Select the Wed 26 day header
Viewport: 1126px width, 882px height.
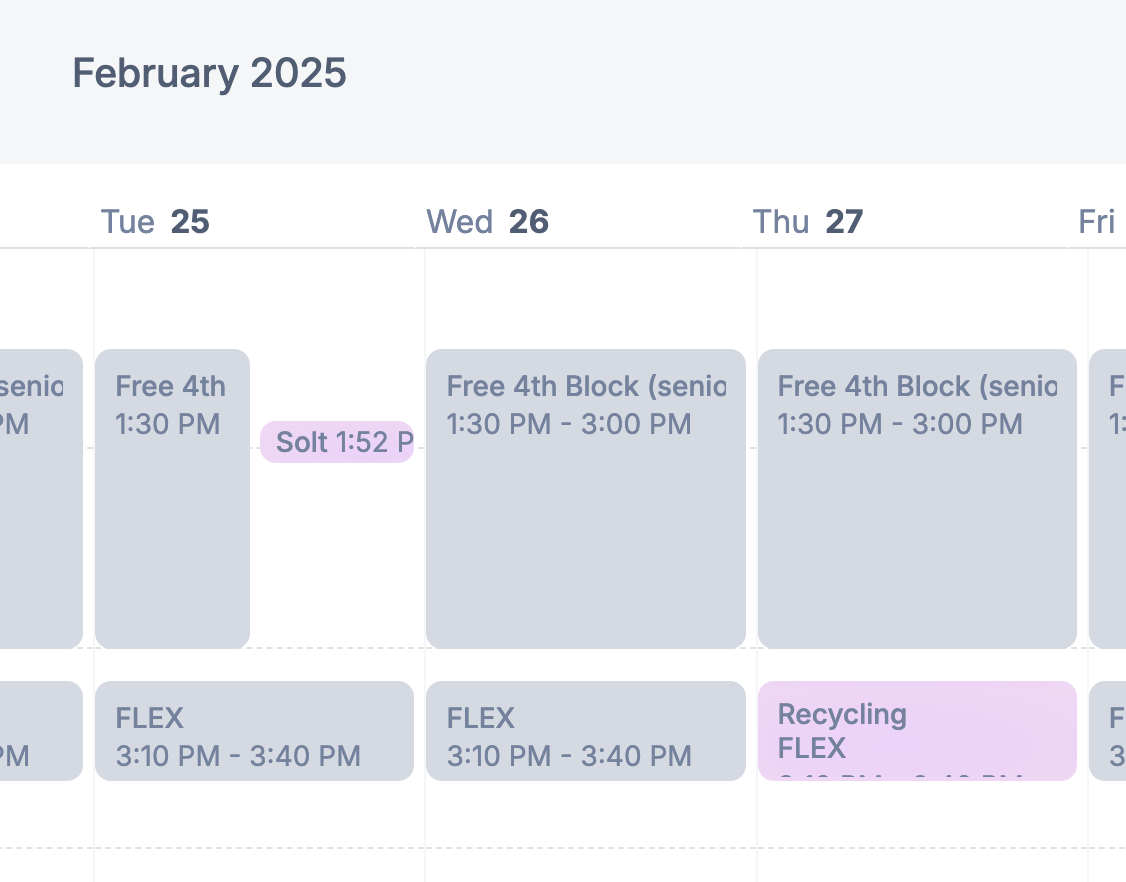(x=487, y=221)
